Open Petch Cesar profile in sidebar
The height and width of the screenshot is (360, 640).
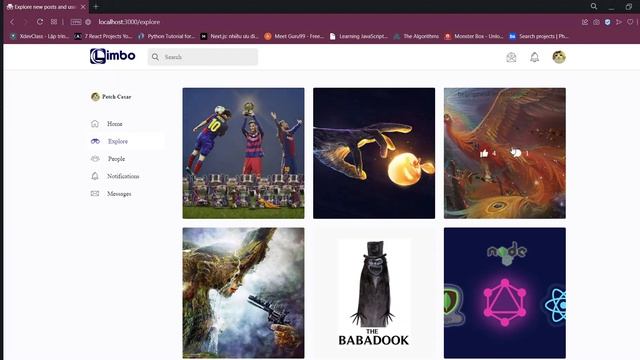(111, 97)
